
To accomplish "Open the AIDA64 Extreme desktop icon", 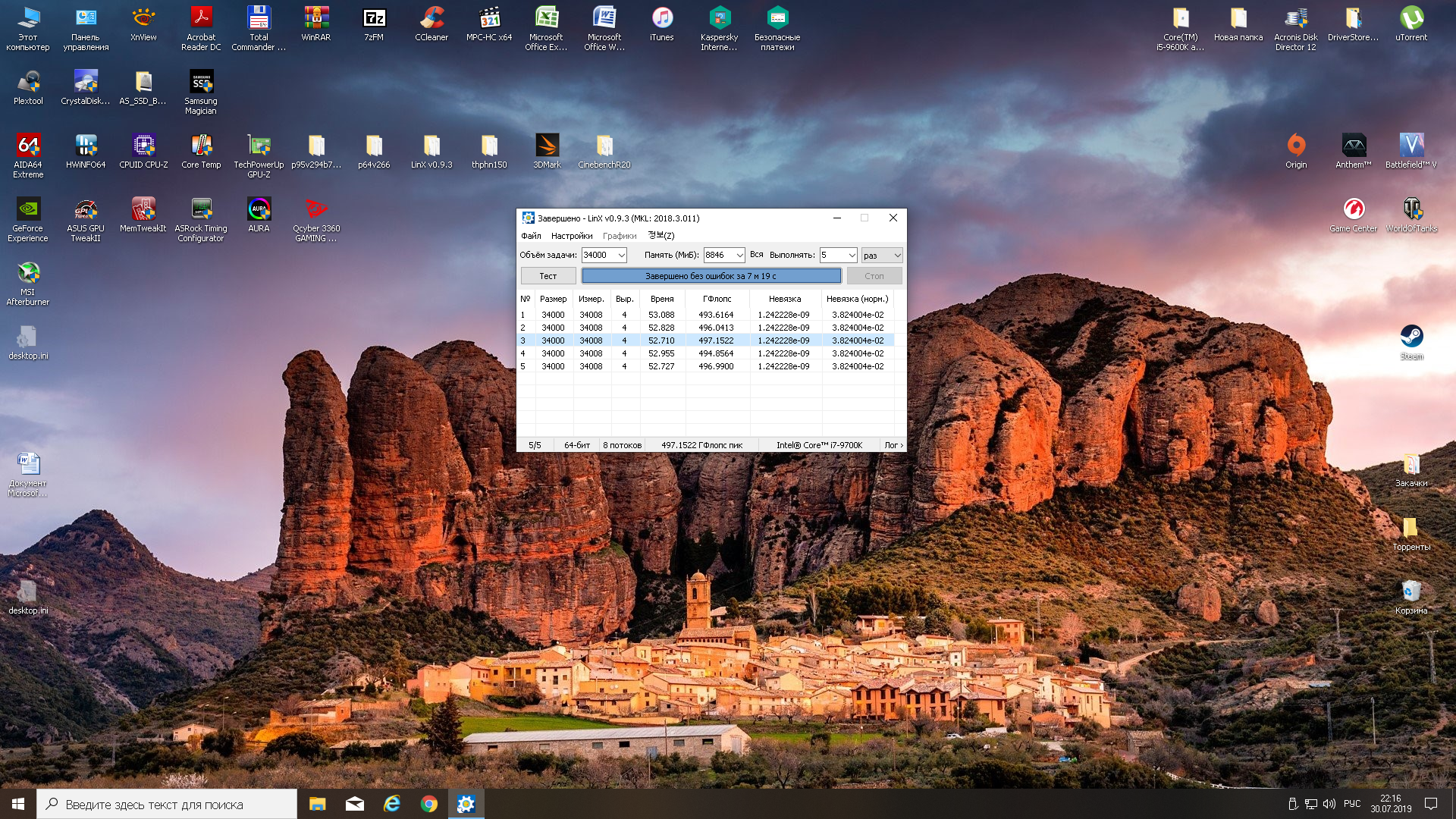I will pos(28,146).
